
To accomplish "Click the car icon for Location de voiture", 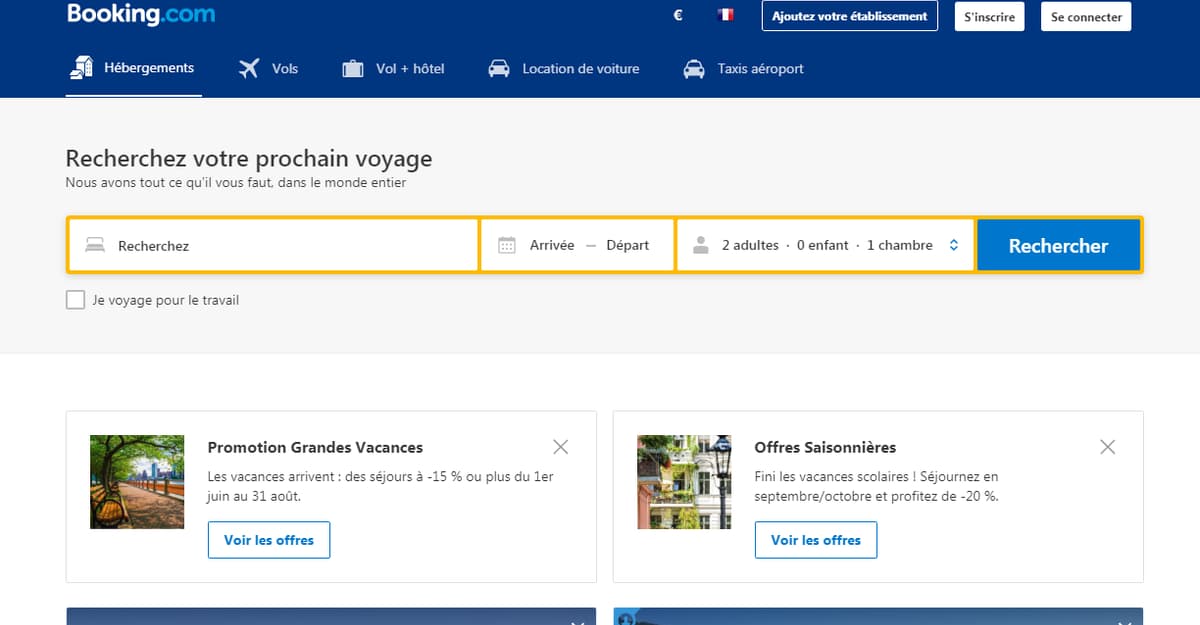I will tap(499, 69).
